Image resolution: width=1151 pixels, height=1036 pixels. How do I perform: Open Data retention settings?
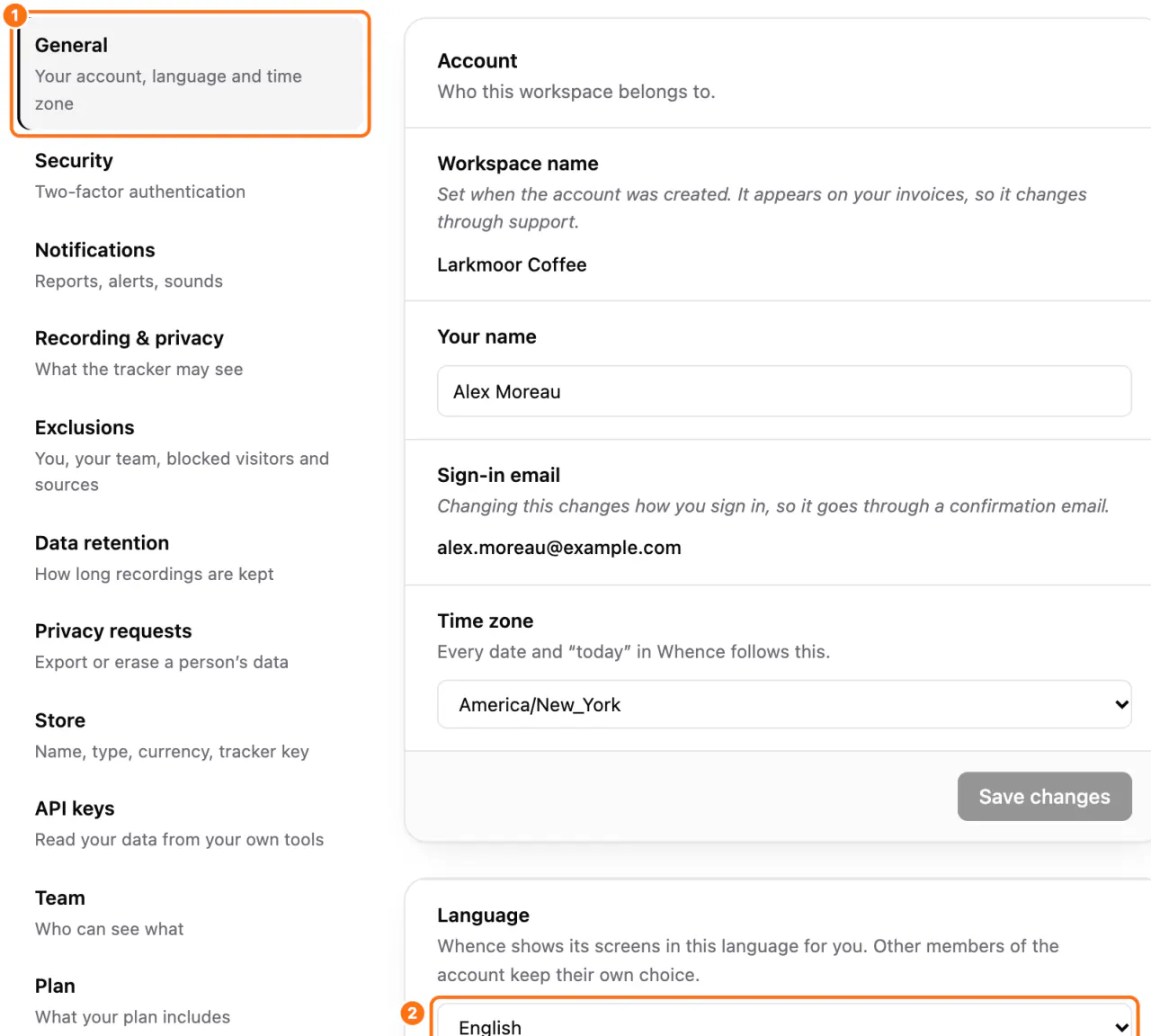[x=191, y=558]
